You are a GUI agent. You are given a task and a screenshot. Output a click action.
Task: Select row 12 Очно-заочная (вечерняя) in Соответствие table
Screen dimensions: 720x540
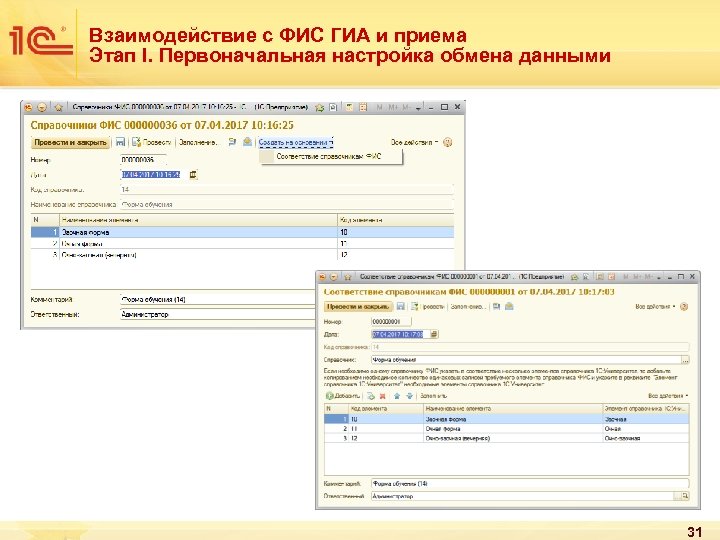[x=507, y=438]
